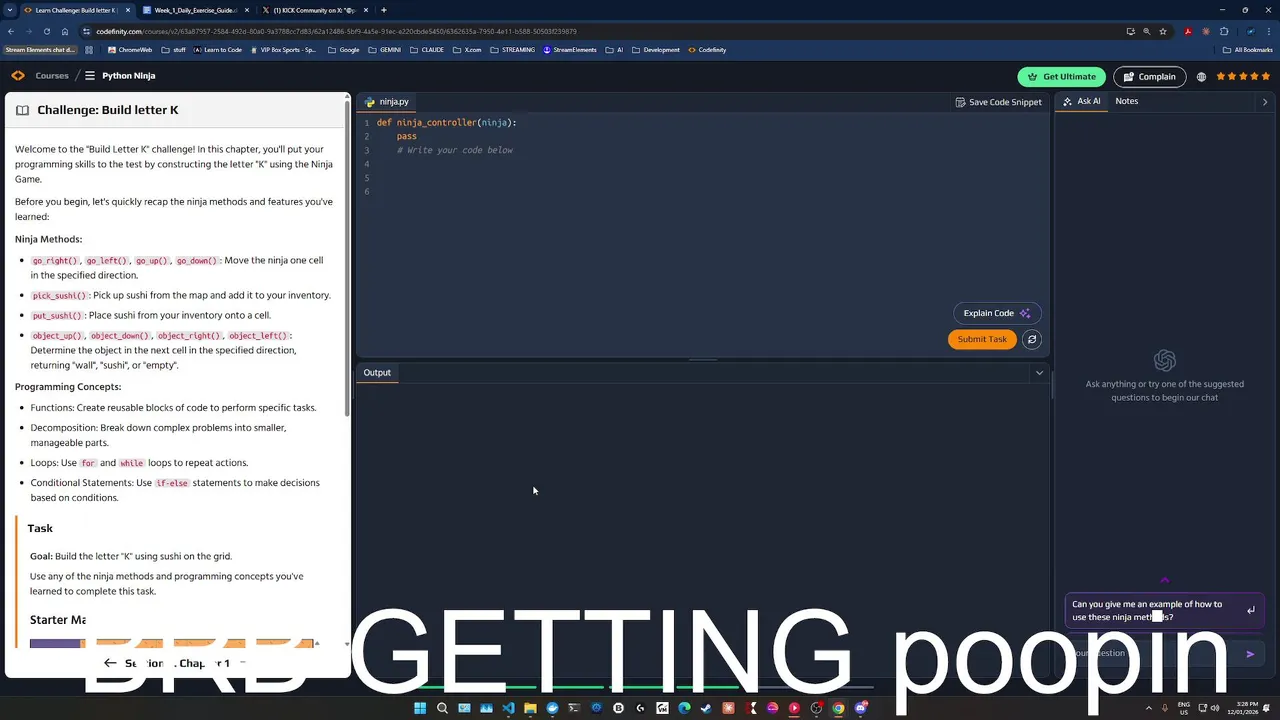Bookmark this page with the star icon

pyautogui.click(x=1163, y=31)
